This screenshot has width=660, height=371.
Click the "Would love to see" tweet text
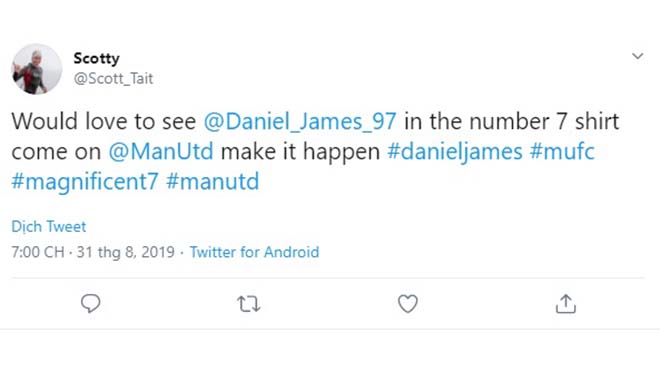pos(104,121)
